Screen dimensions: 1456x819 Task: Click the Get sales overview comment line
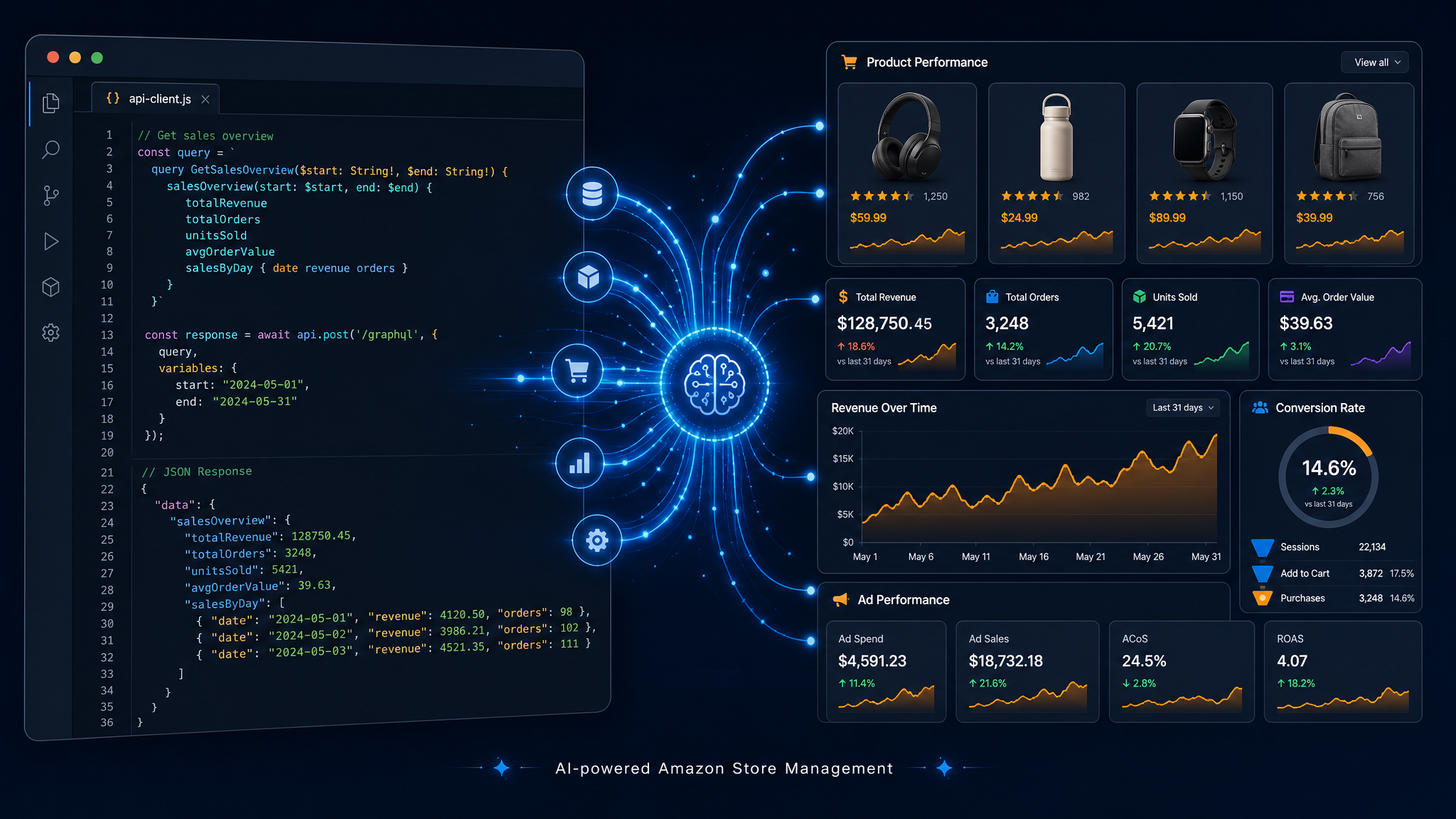point(205,136)
